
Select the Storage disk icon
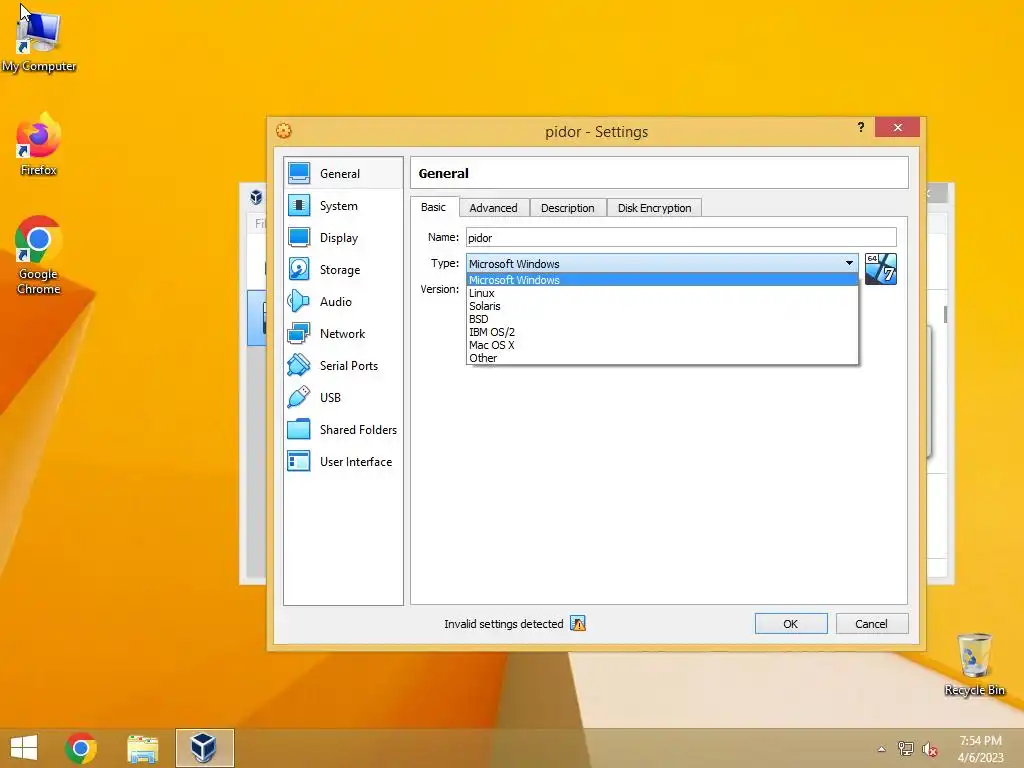coord(299,269)
